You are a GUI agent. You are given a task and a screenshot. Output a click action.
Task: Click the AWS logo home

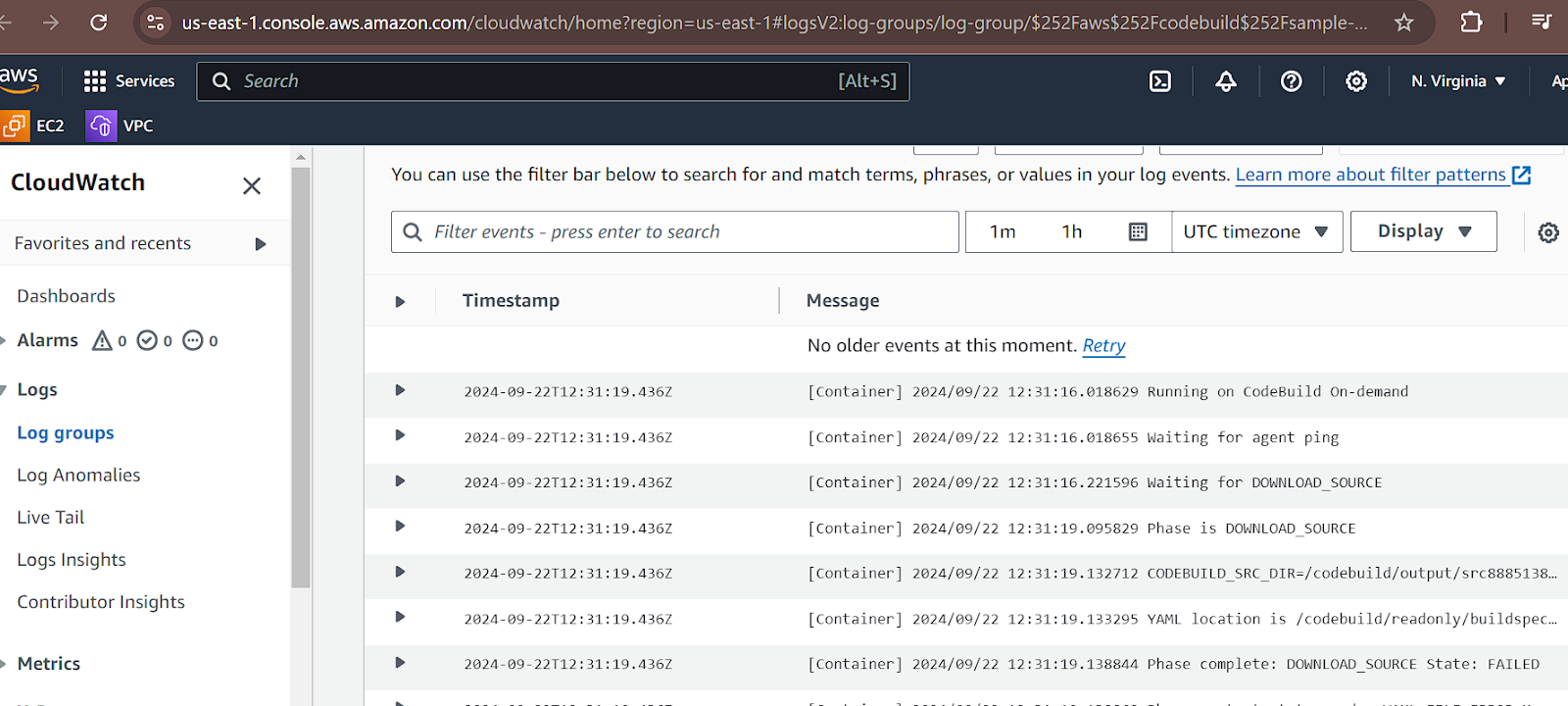pyautogui.click(x=19, y=80)
